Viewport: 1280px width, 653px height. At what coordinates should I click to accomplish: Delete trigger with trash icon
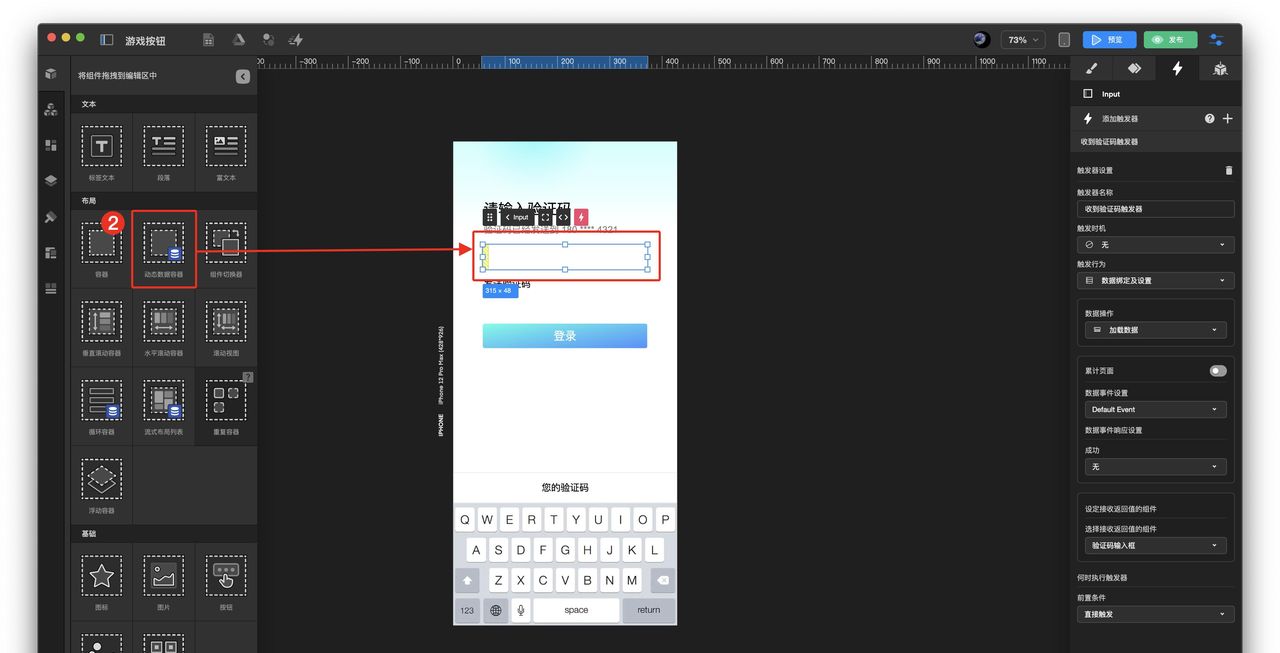[x=1229, y=170]
